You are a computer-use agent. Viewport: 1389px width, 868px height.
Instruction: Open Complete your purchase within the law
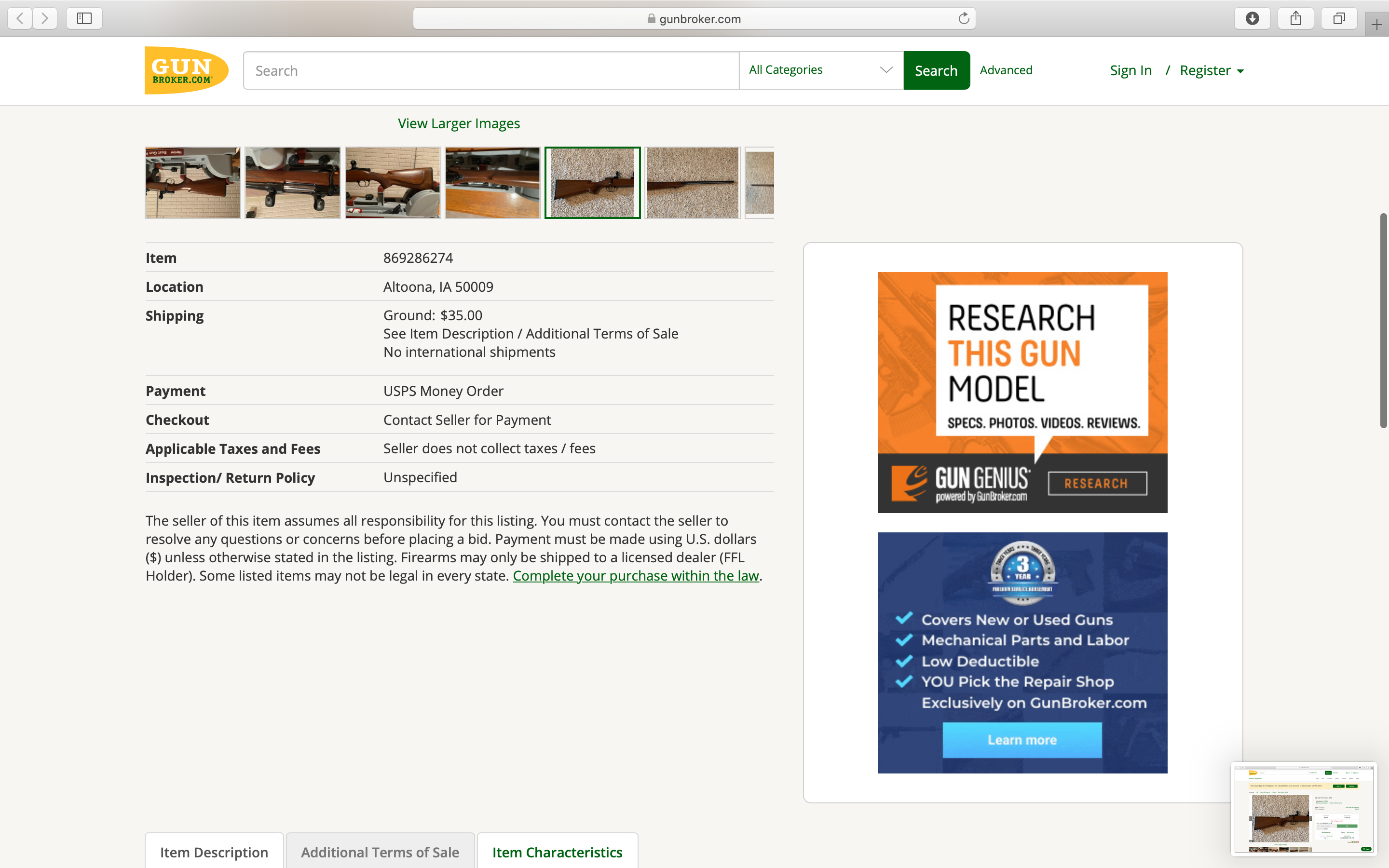click(x=635, y=576)
